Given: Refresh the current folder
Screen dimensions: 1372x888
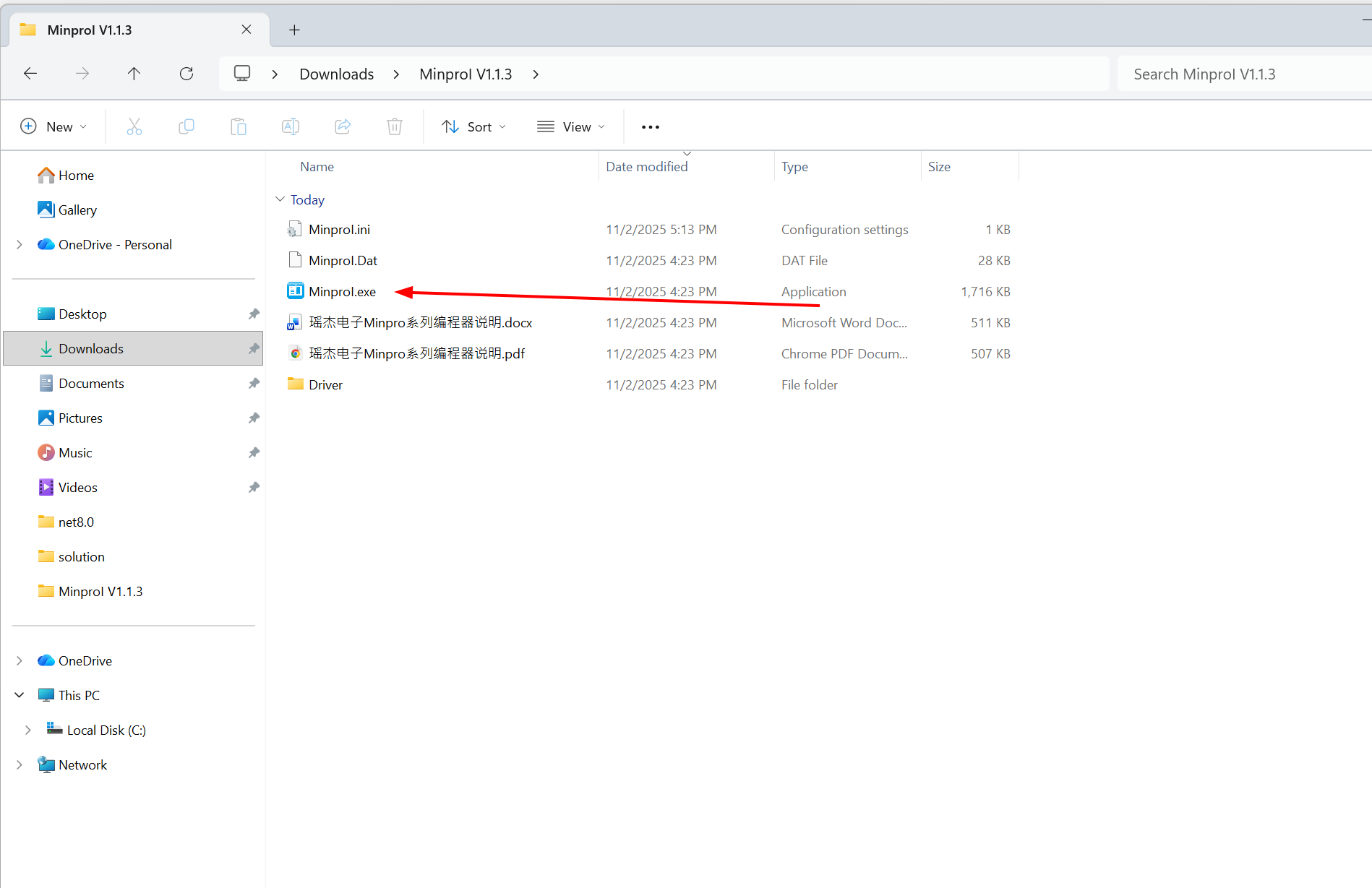Looking at the screenshot, I should [x=186, y=74].
